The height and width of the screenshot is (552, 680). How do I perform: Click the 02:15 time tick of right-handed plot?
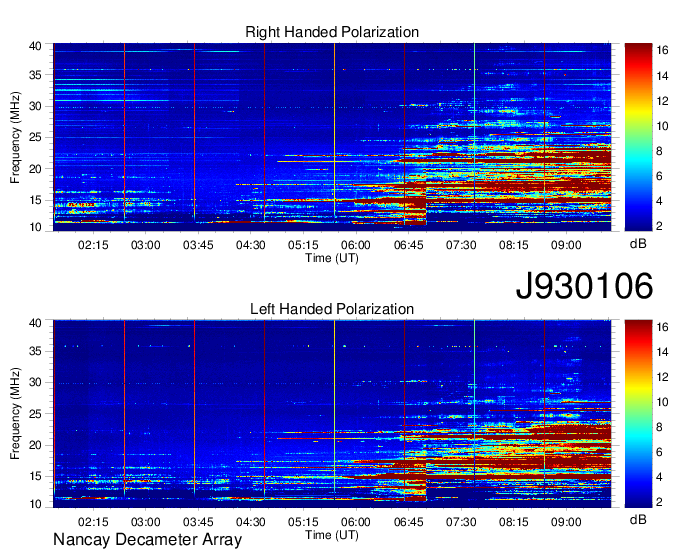[93, 245]
